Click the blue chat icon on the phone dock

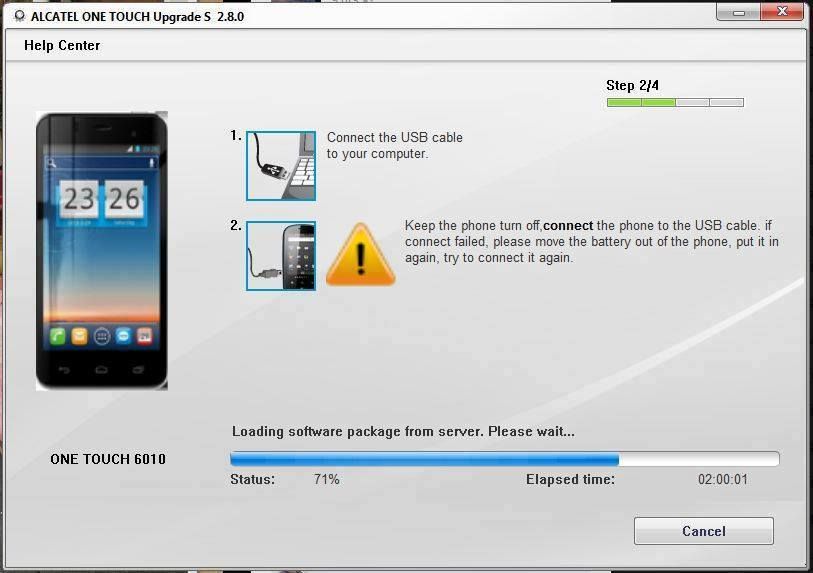[123, 336]
